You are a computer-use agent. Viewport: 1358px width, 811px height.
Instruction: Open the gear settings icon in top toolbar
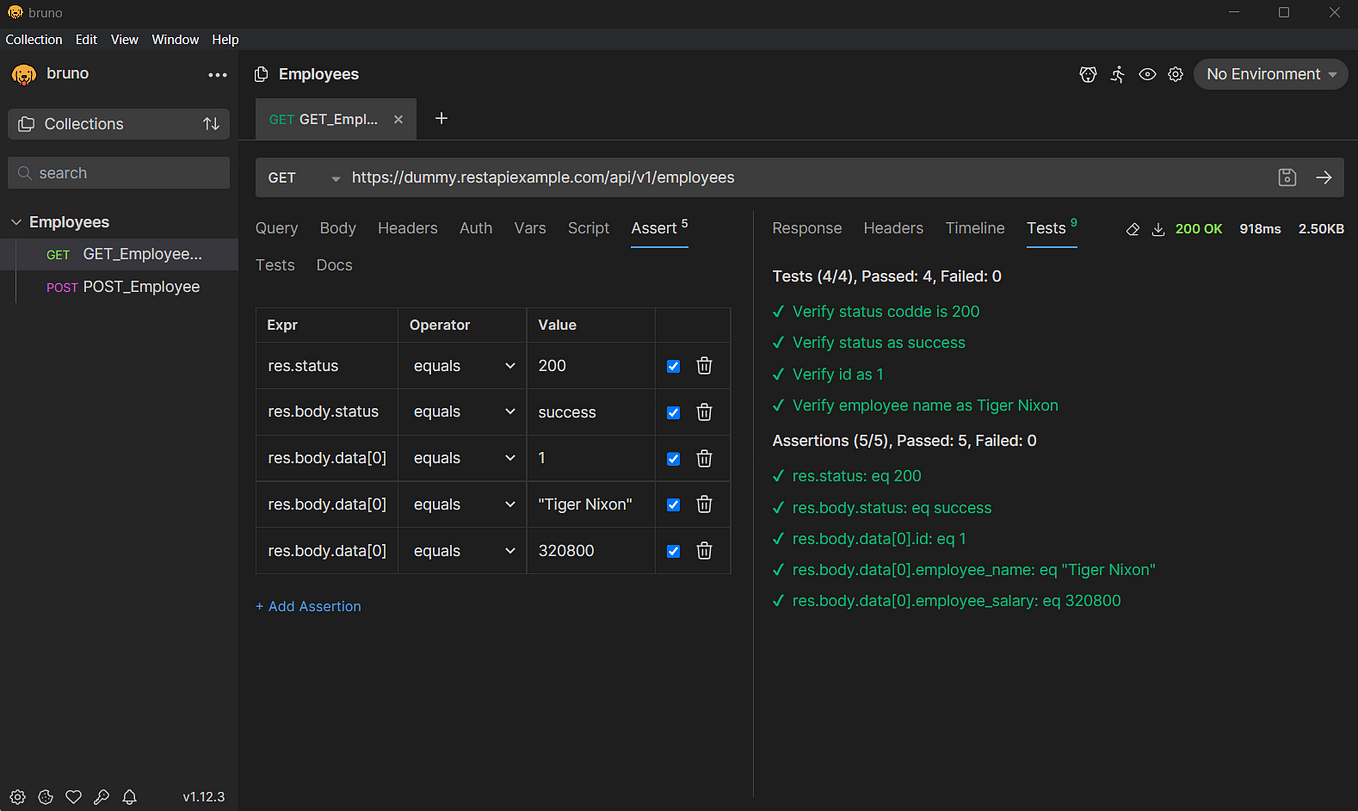click(x=1176, y=74)
